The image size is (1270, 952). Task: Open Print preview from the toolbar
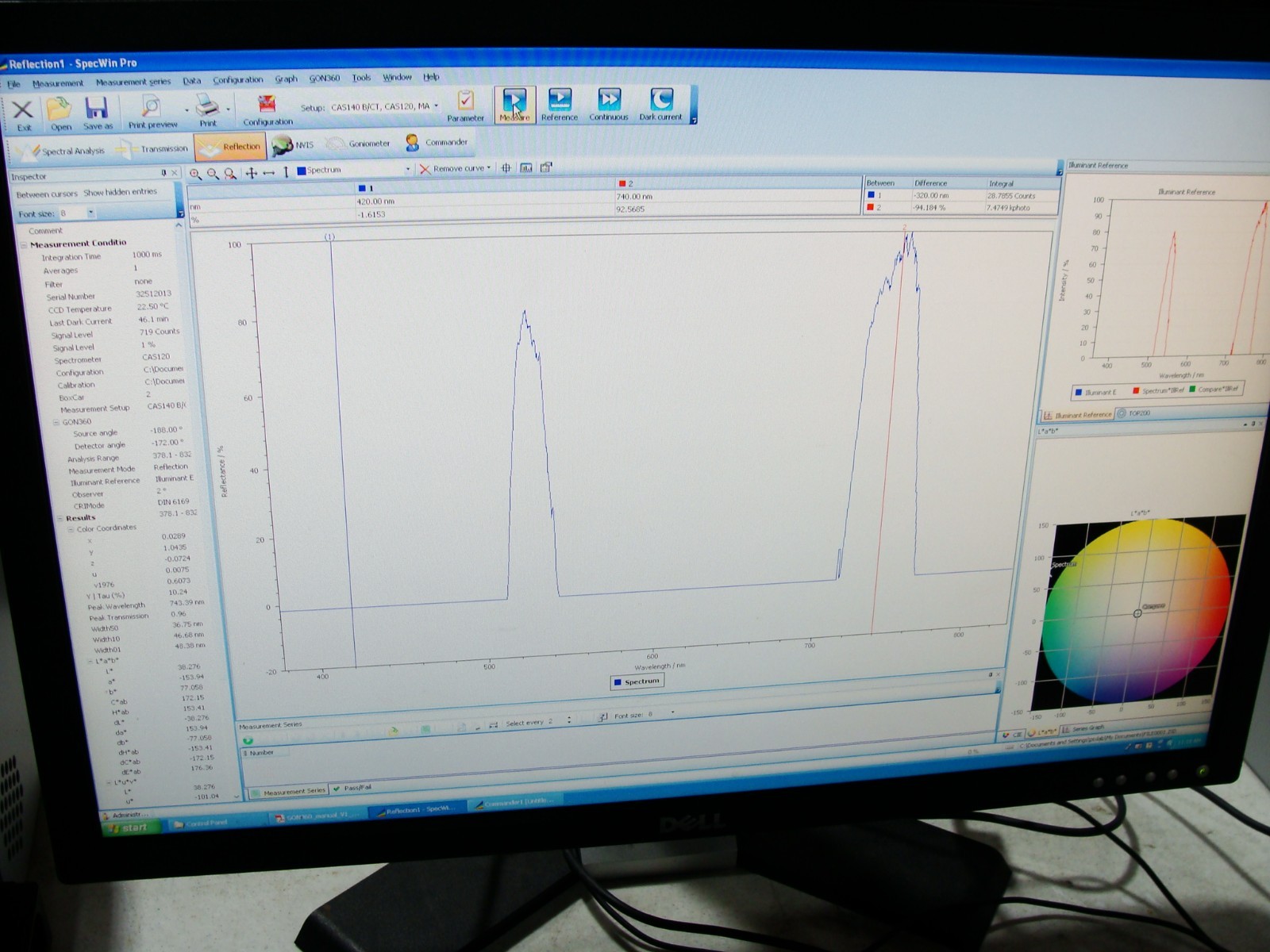click(152, 106)
